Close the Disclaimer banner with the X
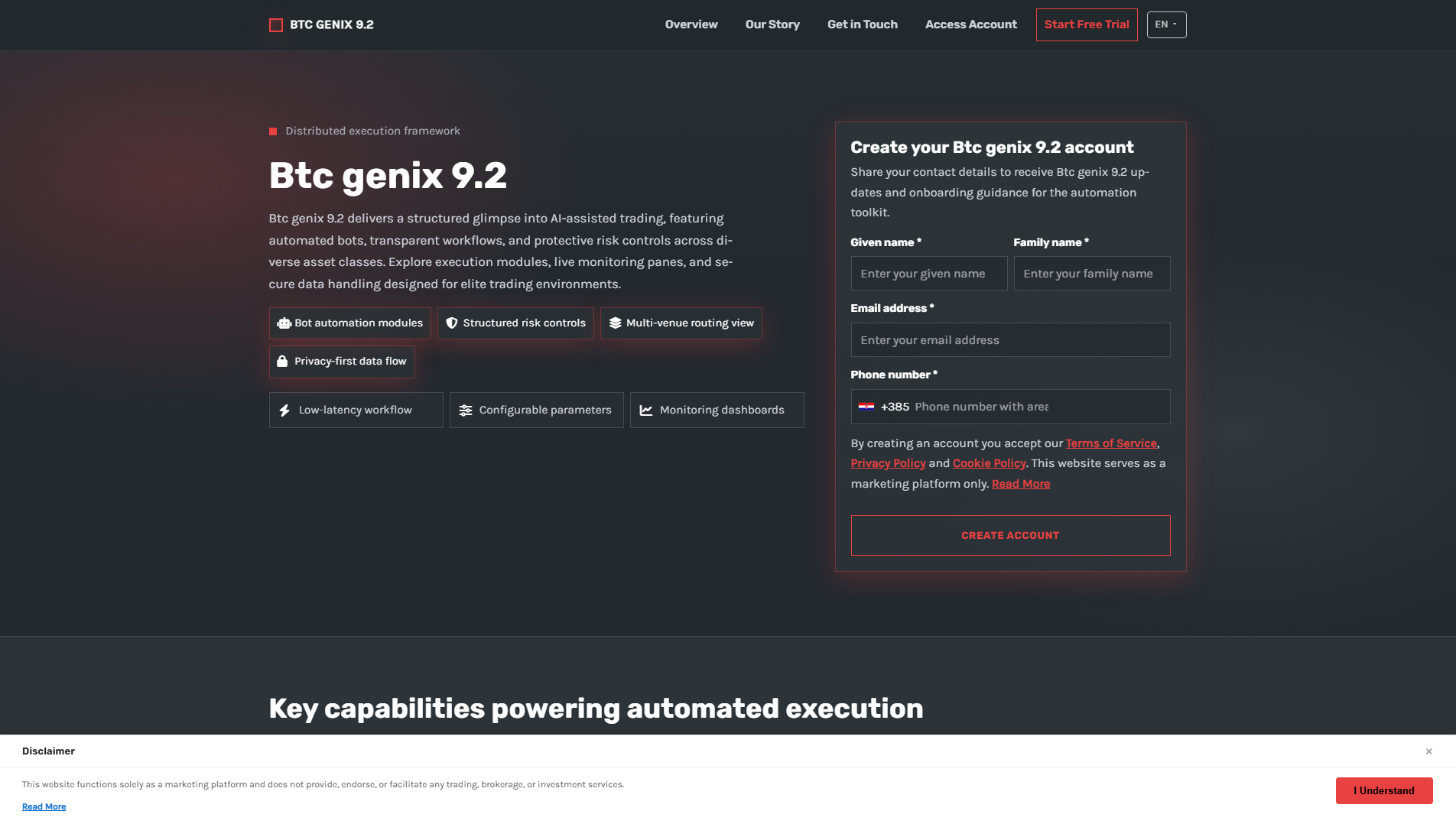Screen dimensions: 1456x824 (x=1428, y=751)
